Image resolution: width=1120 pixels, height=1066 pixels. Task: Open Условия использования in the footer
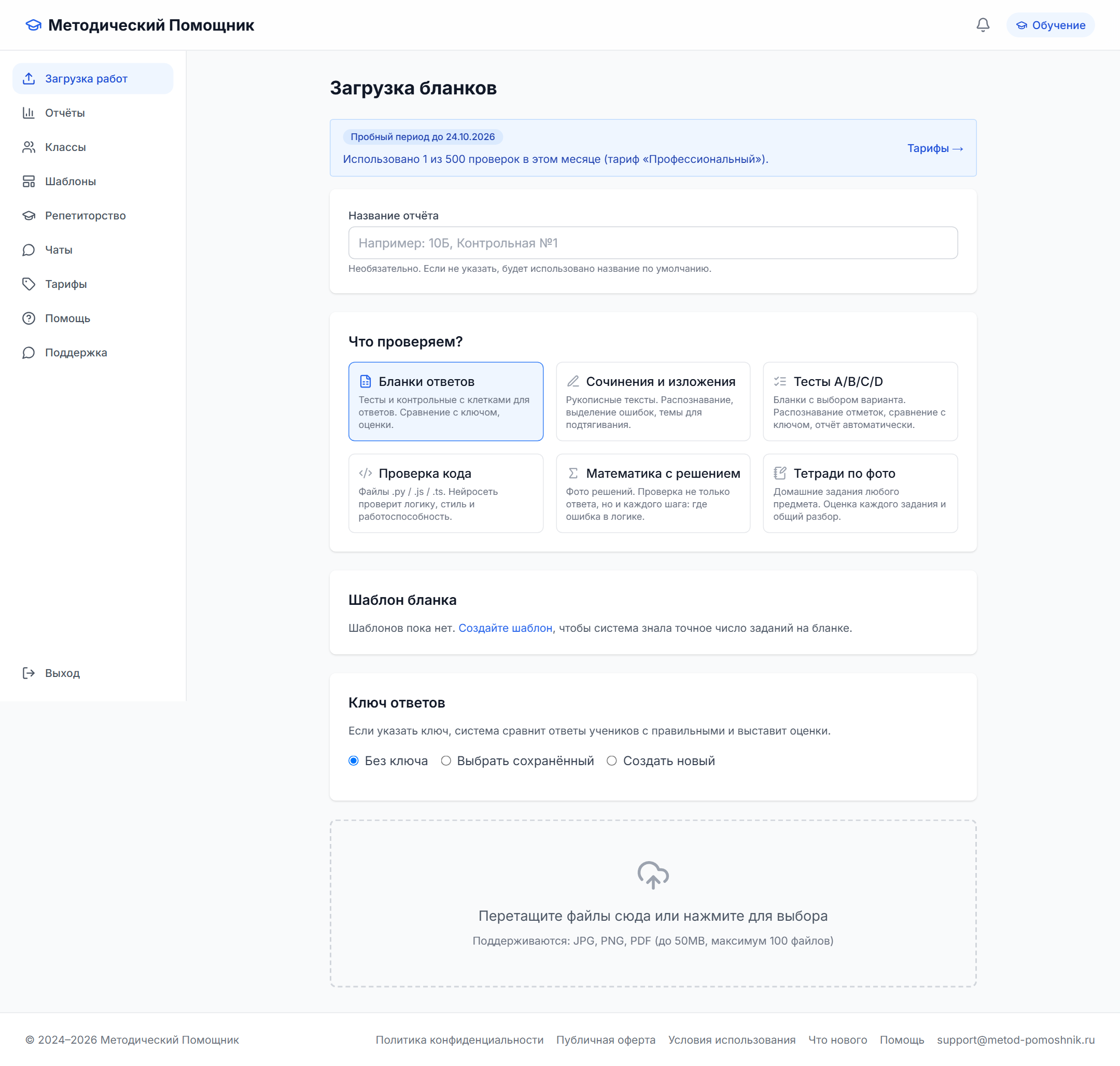pos(732,1040)
